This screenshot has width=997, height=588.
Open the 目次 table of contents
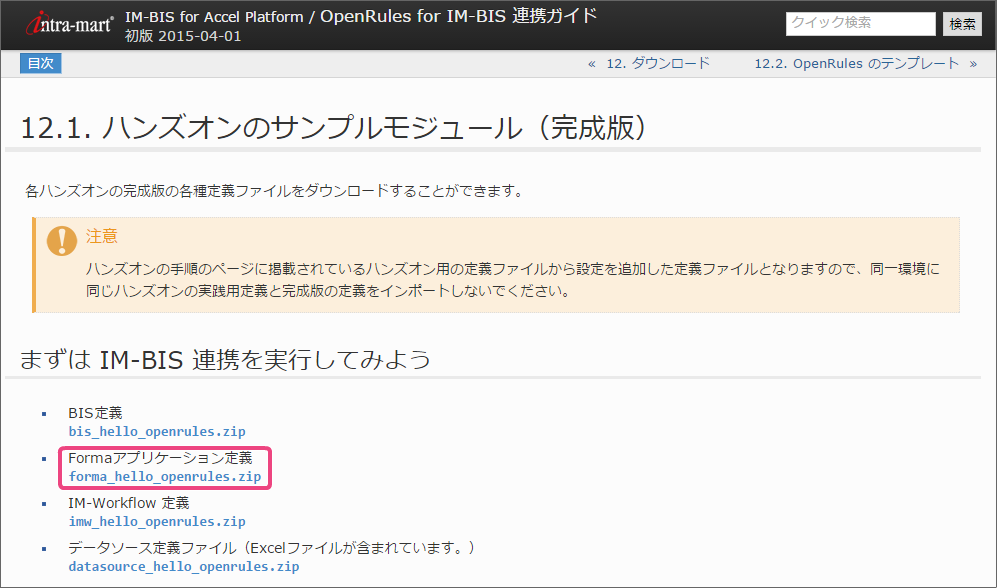click(41, 64)
